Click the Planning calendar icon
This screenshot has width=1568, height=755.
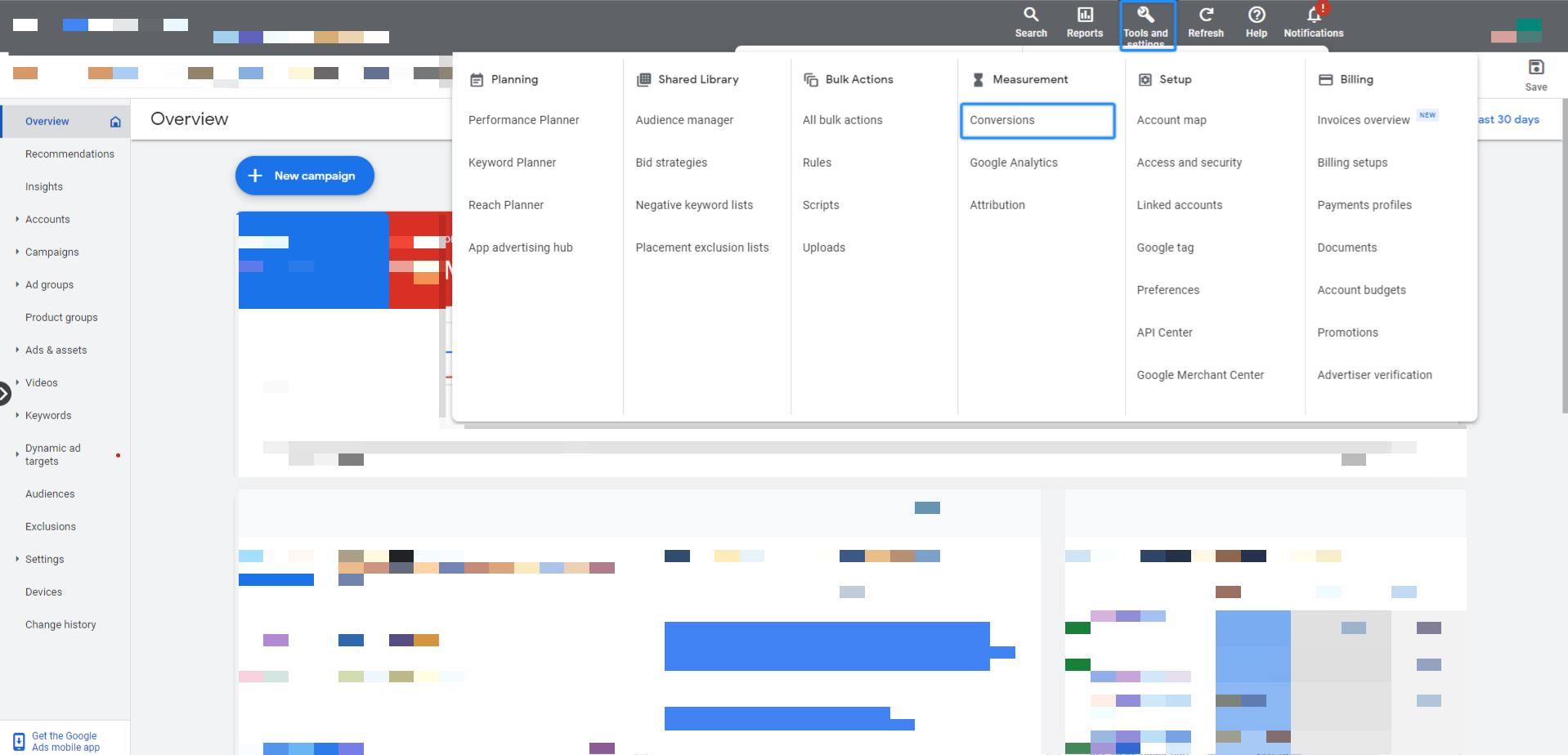click(477, 80)
